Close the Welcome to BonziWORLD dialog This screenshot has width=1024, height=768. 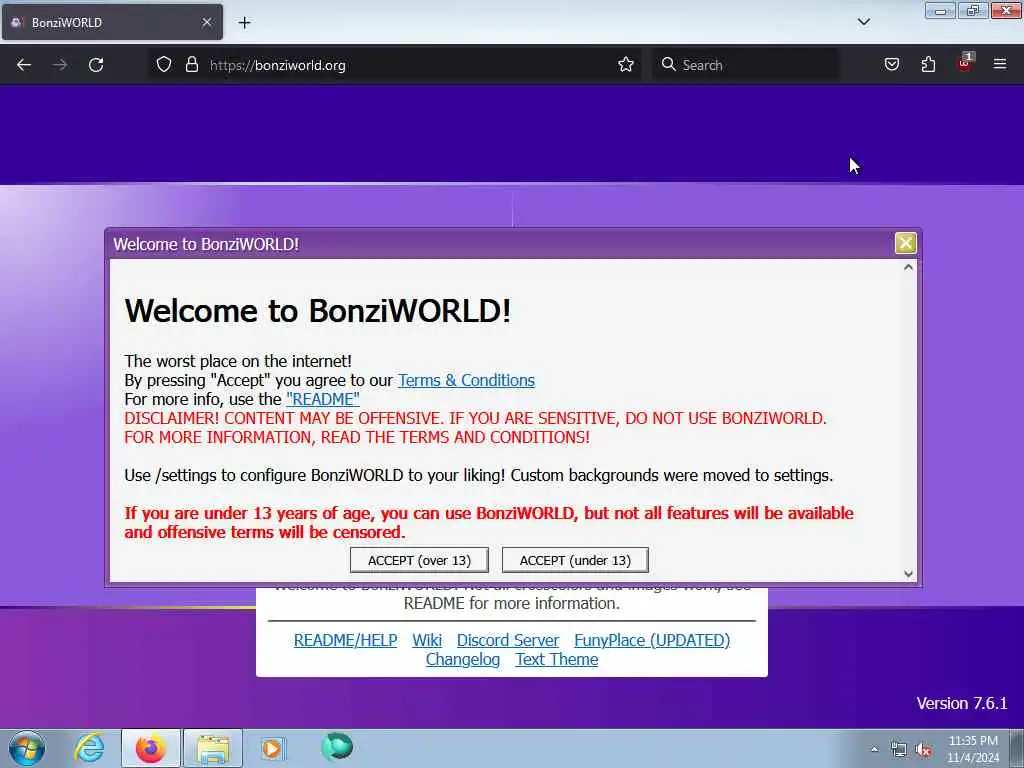pyautogui.click(x=905, y=243)
